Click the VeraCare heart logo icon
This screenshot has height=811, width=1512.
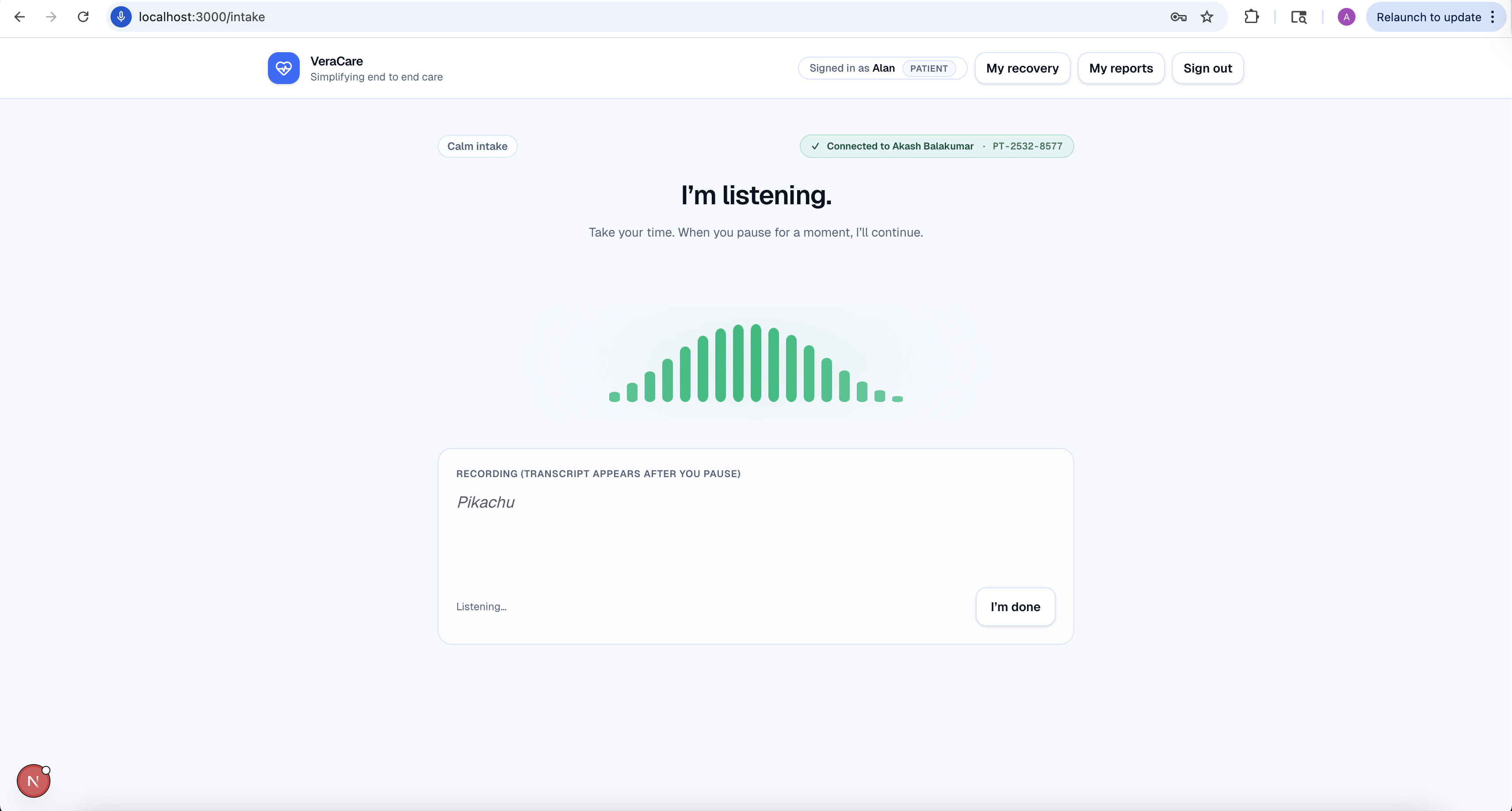(x=283, y=68)
